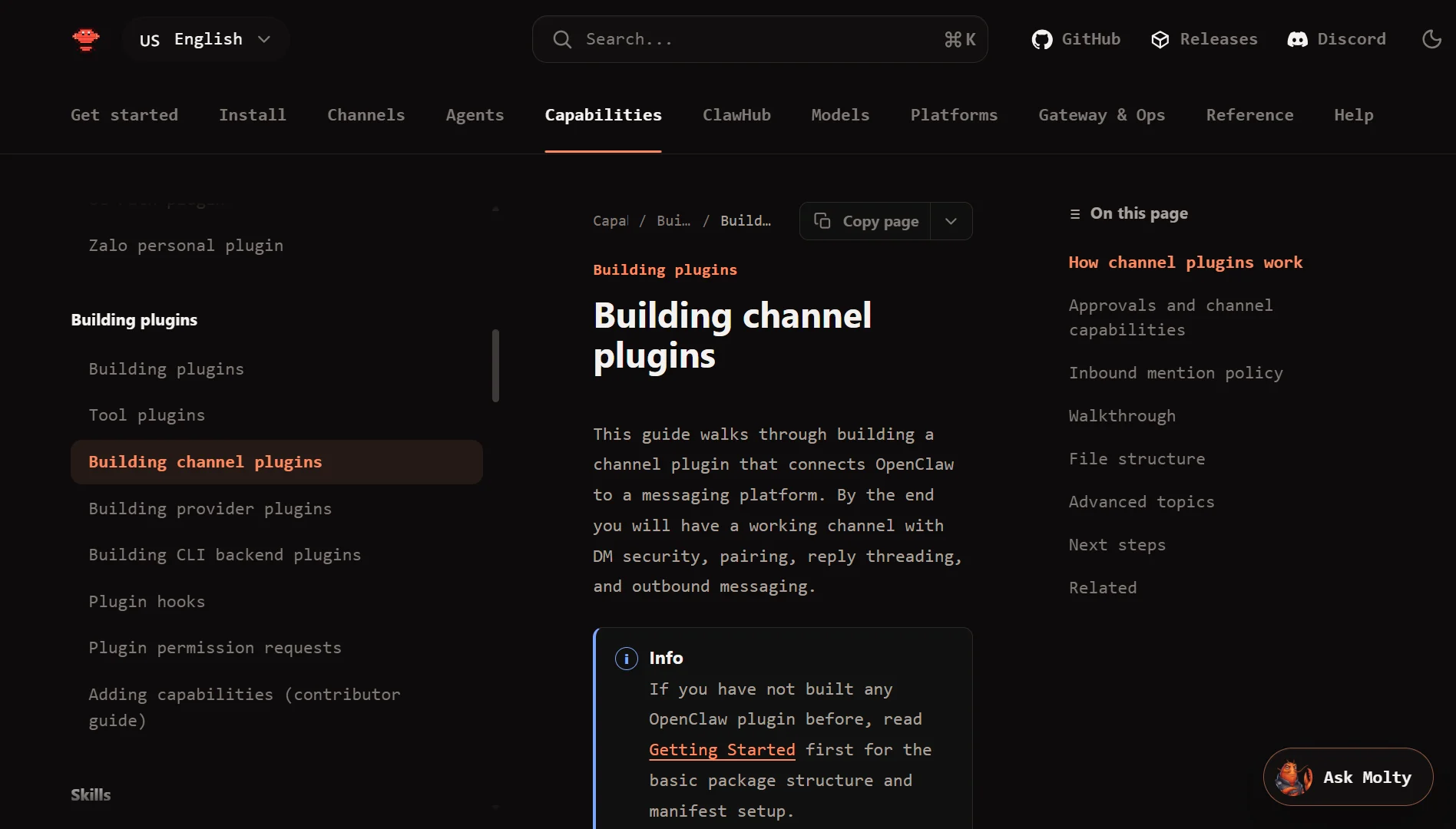Click the Releases box icon
Screen dimensions: 1456x829
[x=1160, y=39]
